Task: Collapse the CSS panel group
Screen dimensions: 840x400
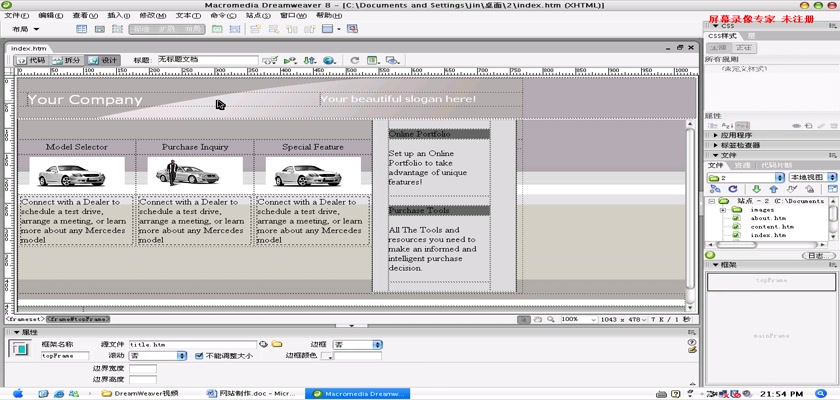Action: [x=716, y=26]
